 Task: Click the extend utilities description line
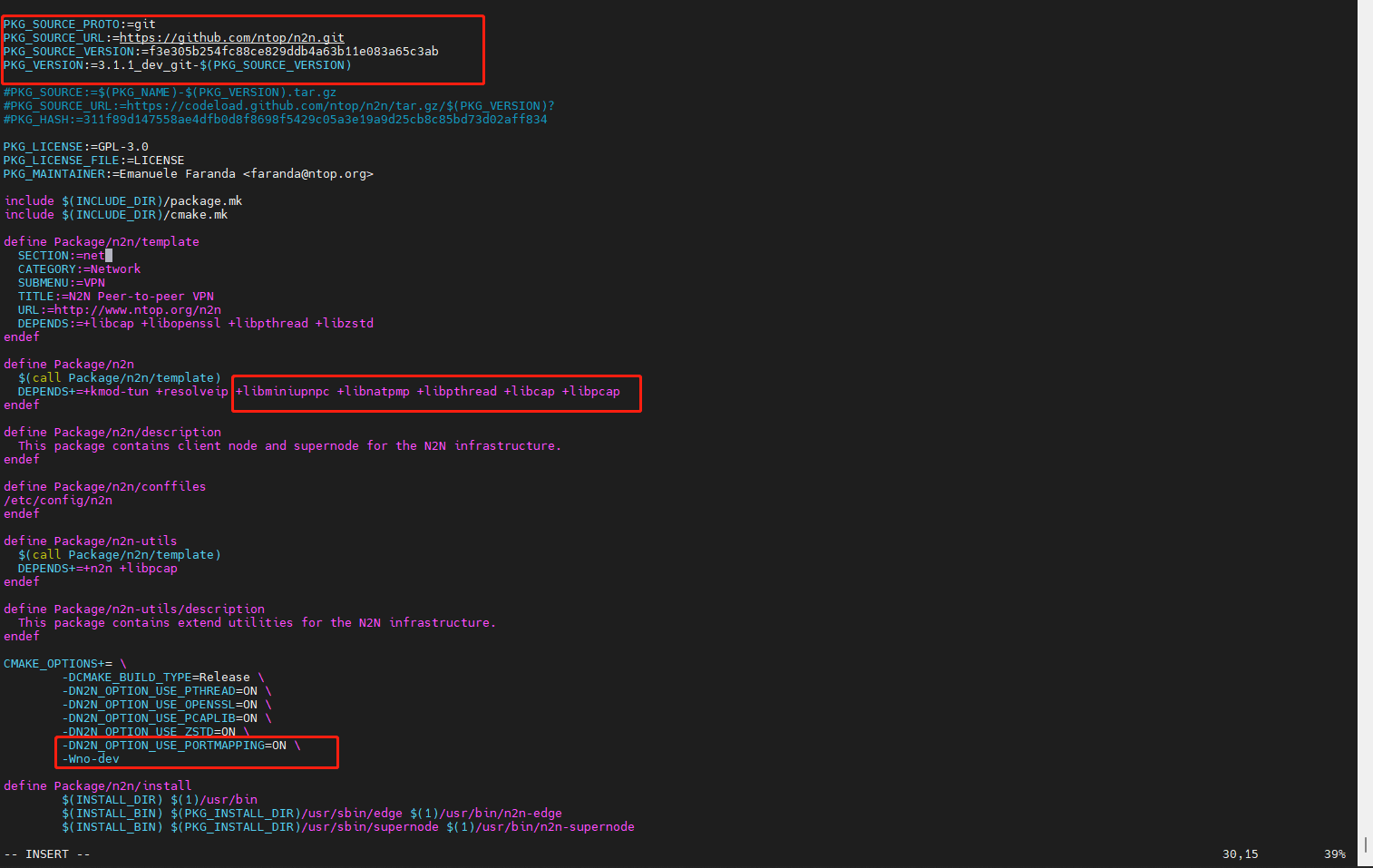tap(258, 623)
